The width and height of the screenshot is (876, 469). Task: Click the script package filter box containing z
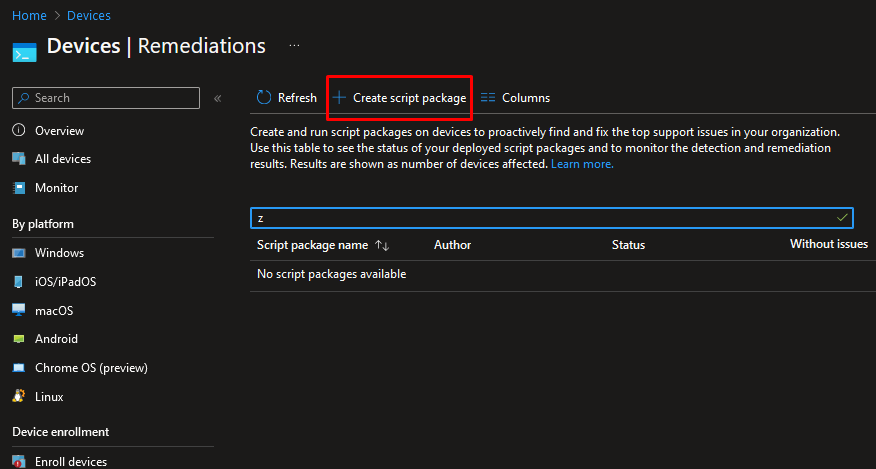pos(551,217)
